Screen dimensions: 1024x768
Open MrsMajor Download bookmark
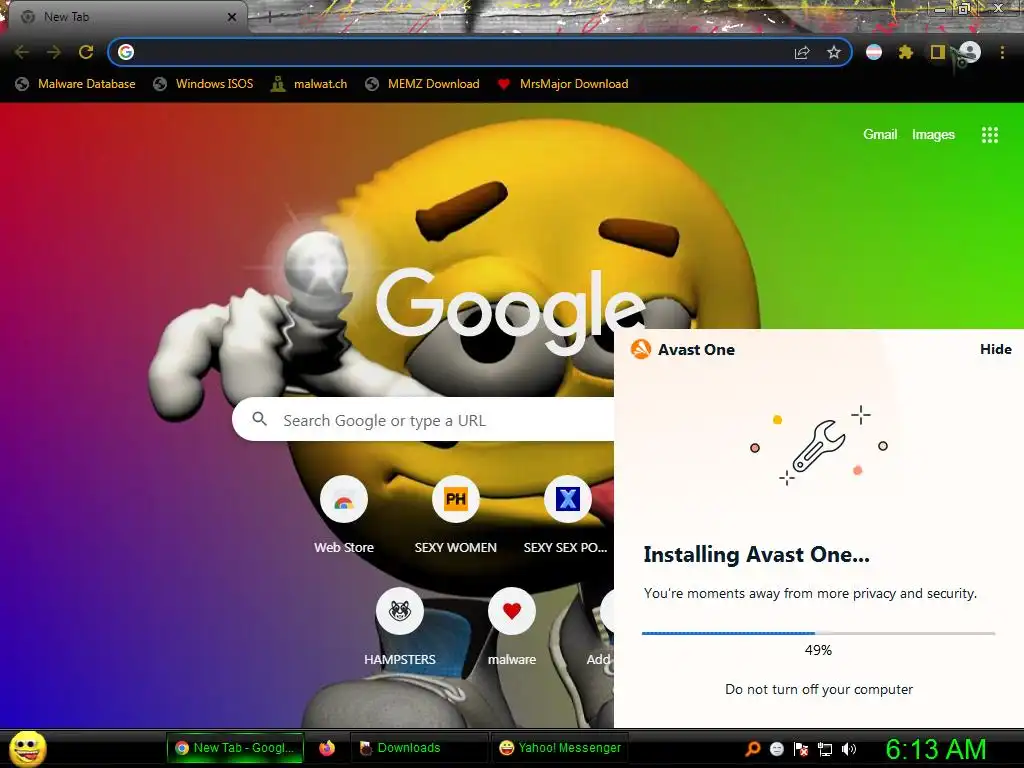click(x=563, y=84)
